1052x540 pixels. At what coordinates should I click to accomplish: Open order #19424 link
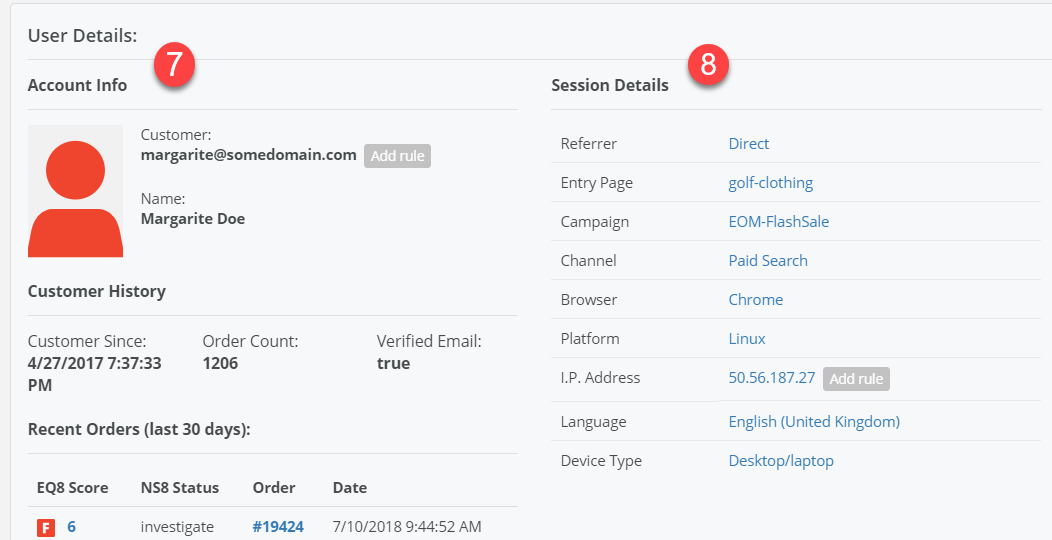(278, 526)
